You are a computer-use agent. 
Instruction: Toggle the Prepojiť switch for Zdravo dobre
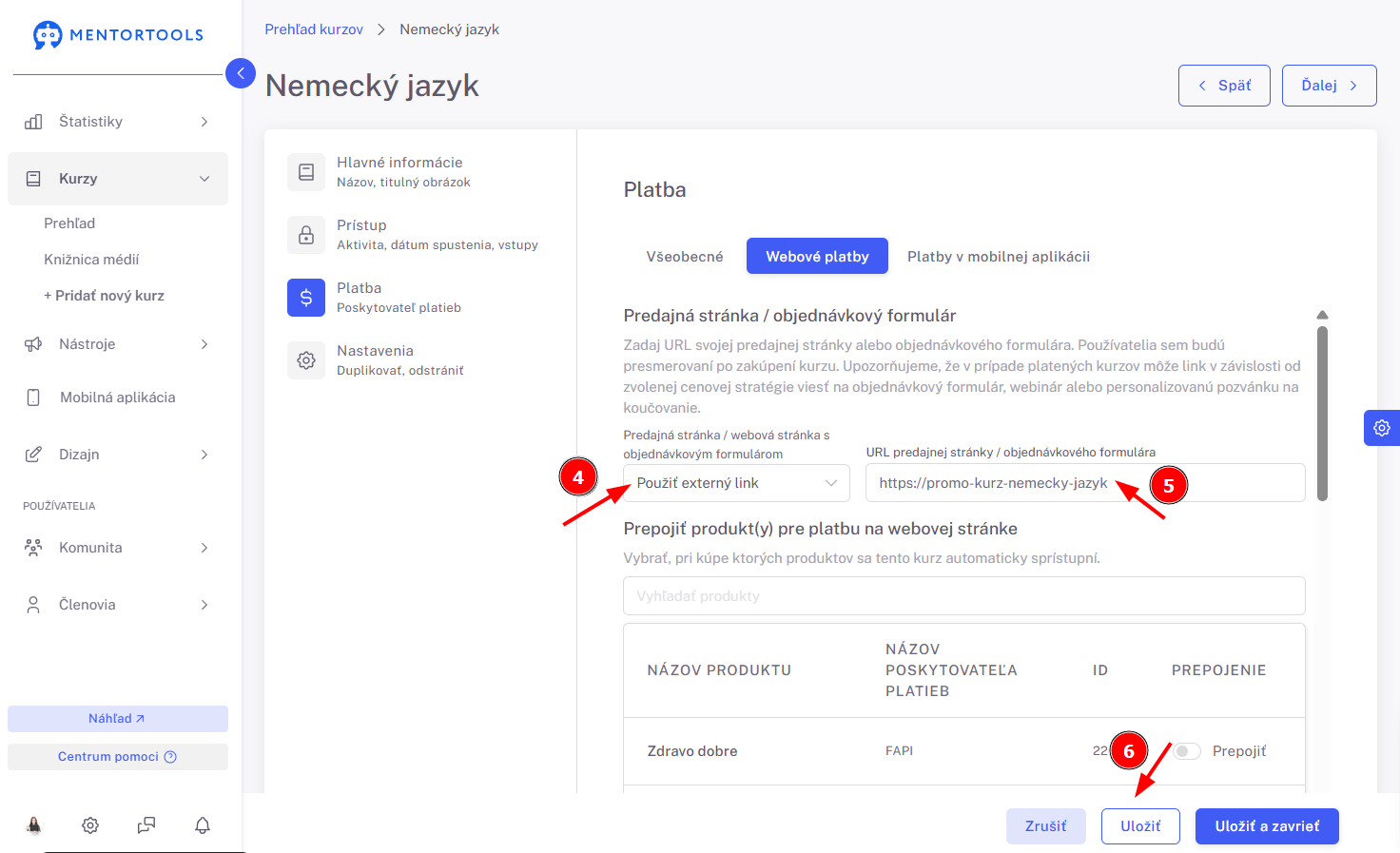coord(1186,751)
